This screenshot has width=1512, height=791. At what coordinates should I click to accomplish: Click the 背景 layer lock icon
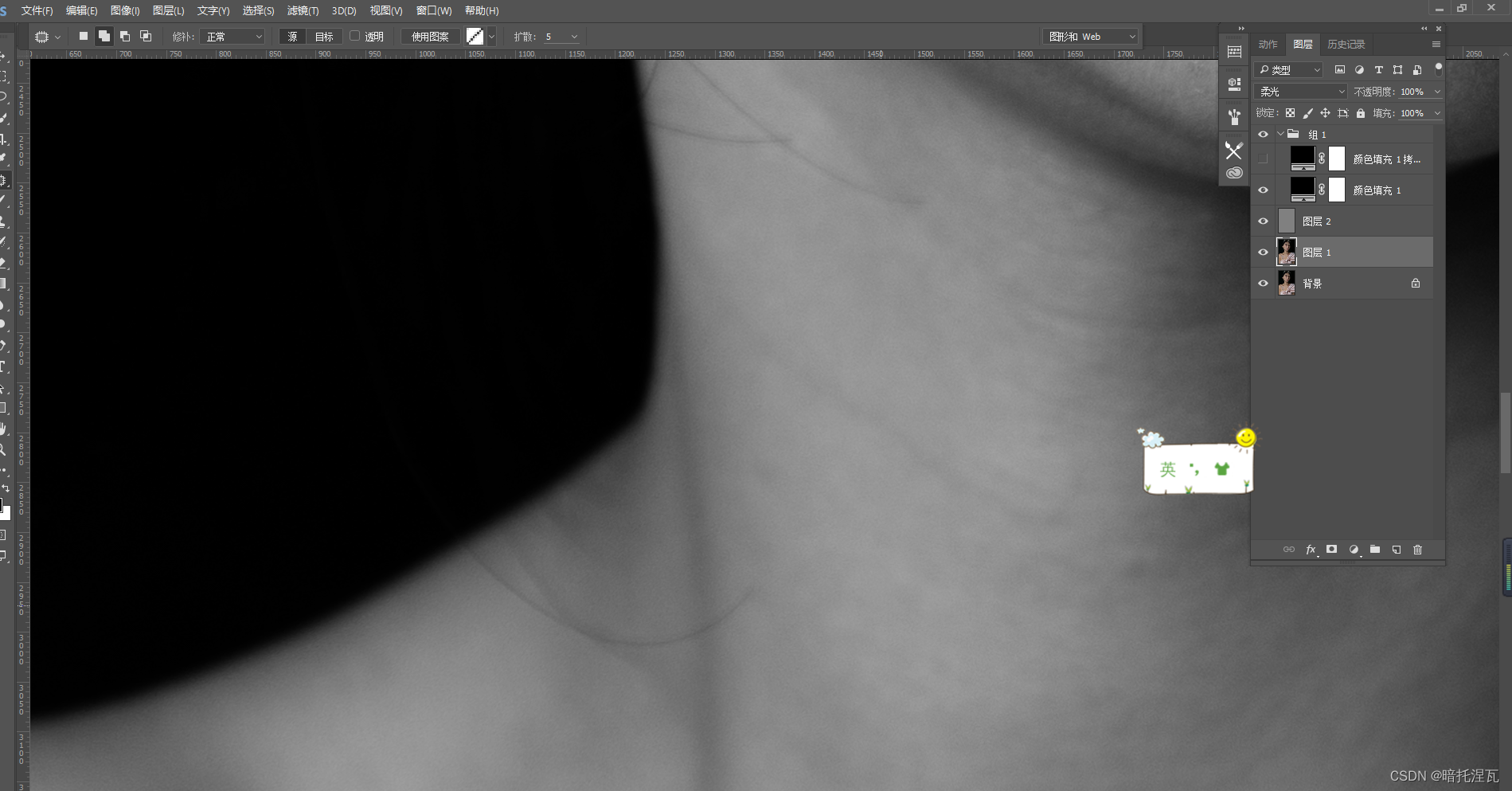pos(1416,283)
